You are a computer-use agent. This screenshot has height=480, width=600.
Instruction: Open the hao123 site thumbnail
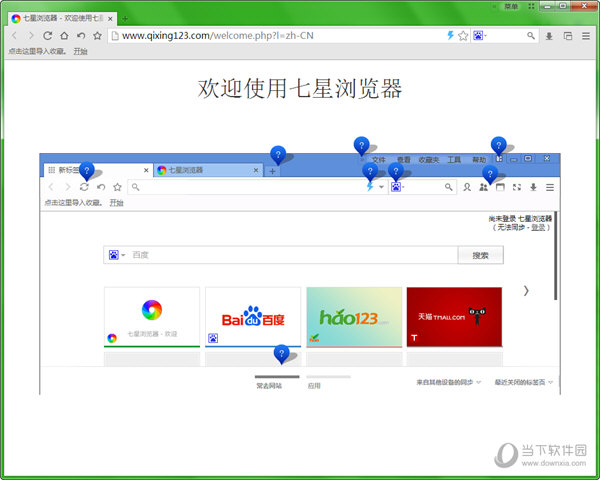[x=354, y=316]
